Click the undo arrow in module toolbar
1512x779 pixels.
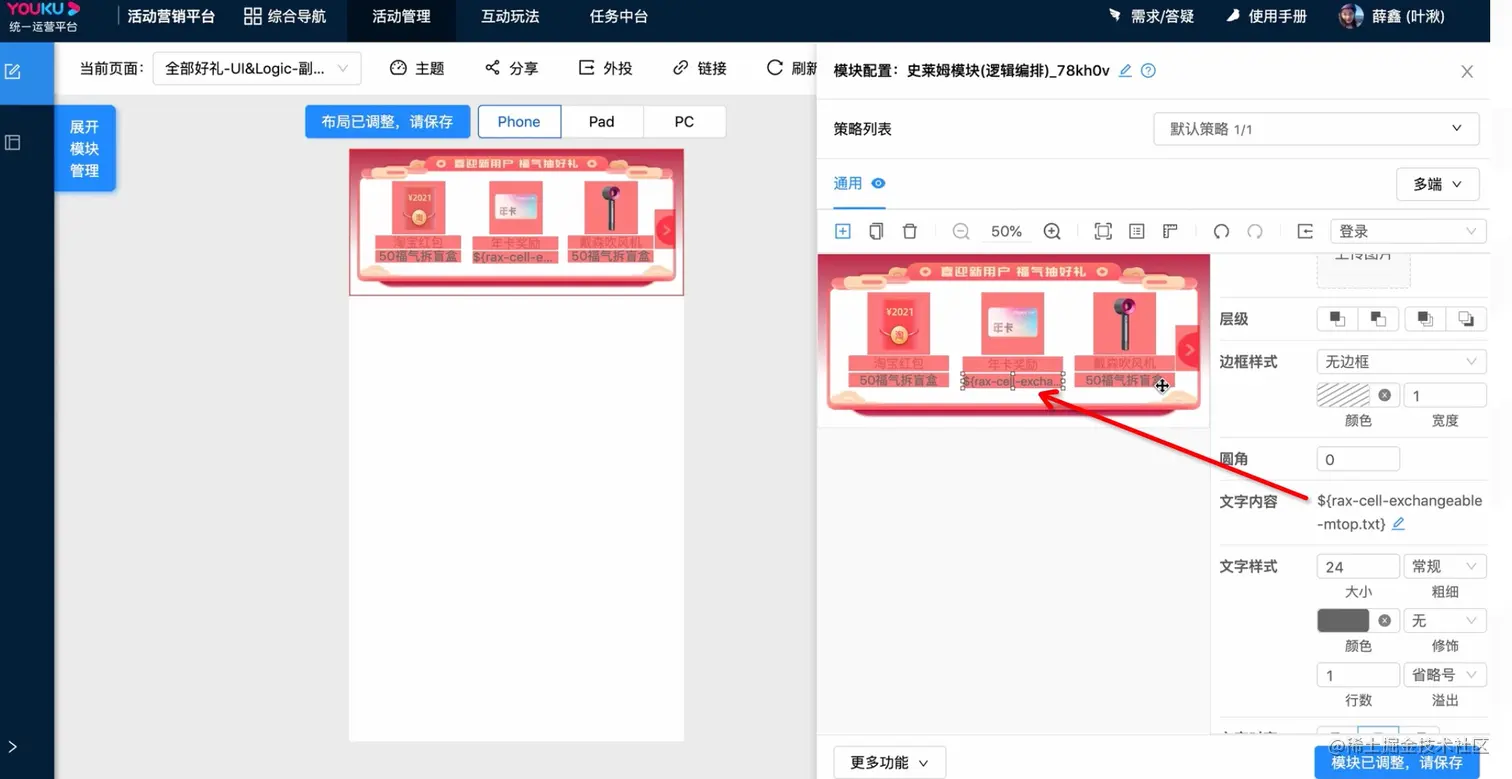coord(1221,231)
